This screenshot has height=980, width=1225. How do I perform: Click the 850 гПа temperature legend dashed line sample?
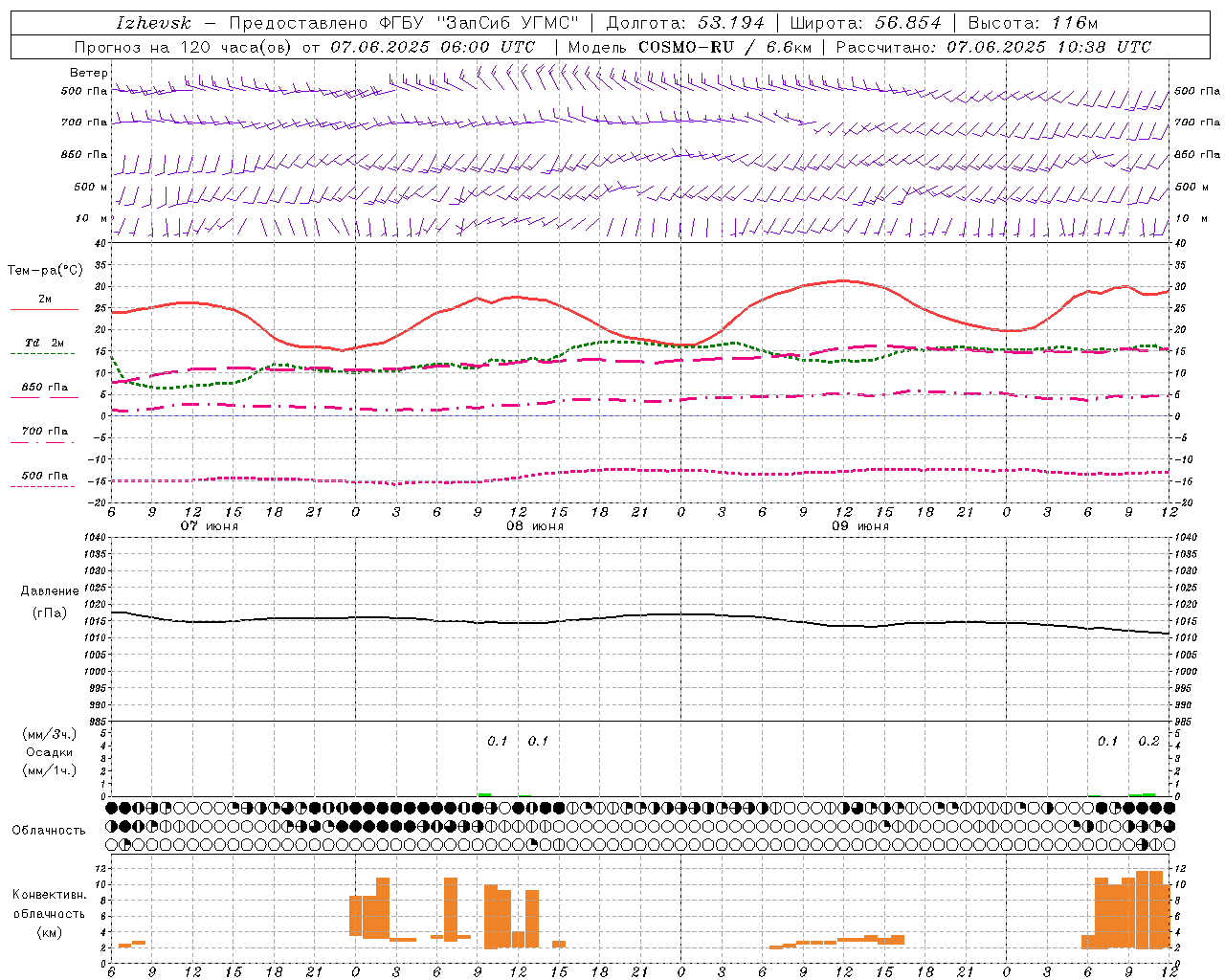(x=42, y=397)
